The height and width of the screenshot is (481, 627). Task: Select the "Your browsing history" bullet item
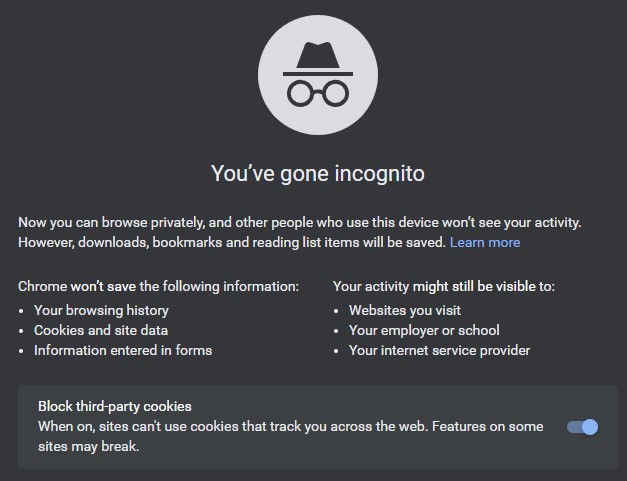[x=101, y=310]
